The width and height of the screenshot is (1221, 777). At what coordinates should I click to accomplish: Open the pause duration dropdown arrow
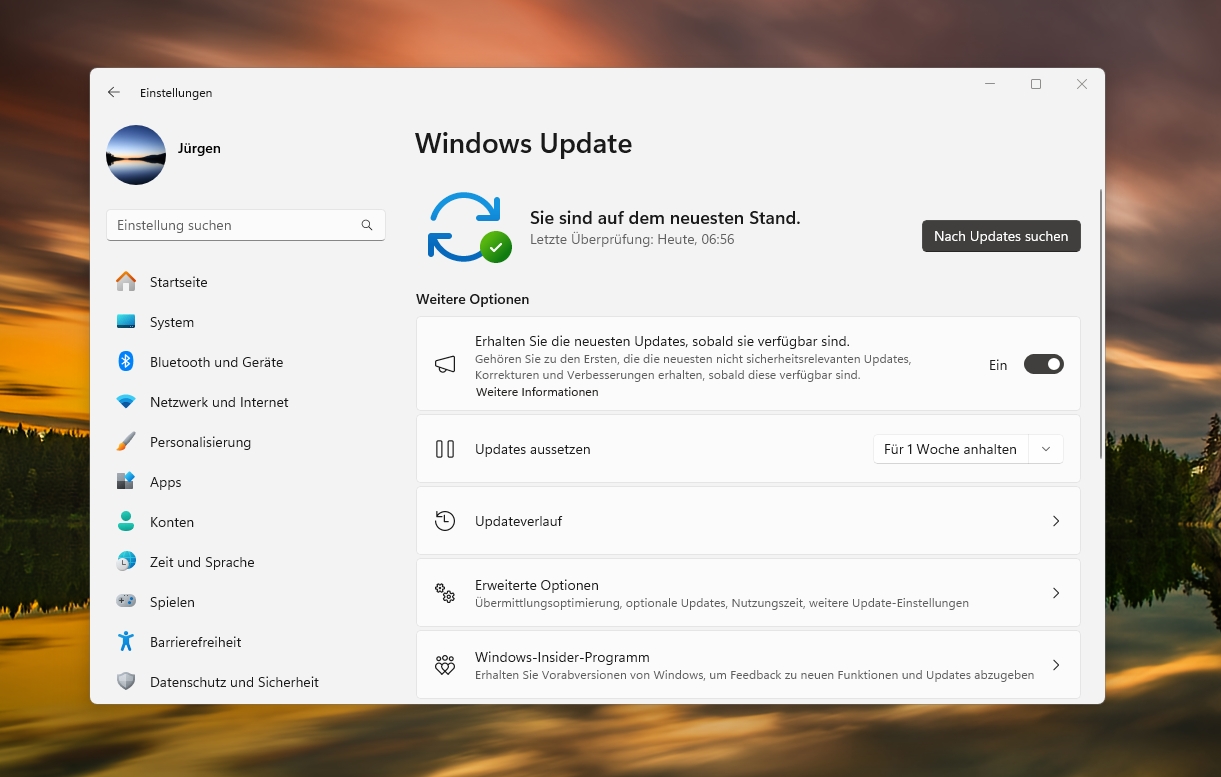tap(1046, 449)
